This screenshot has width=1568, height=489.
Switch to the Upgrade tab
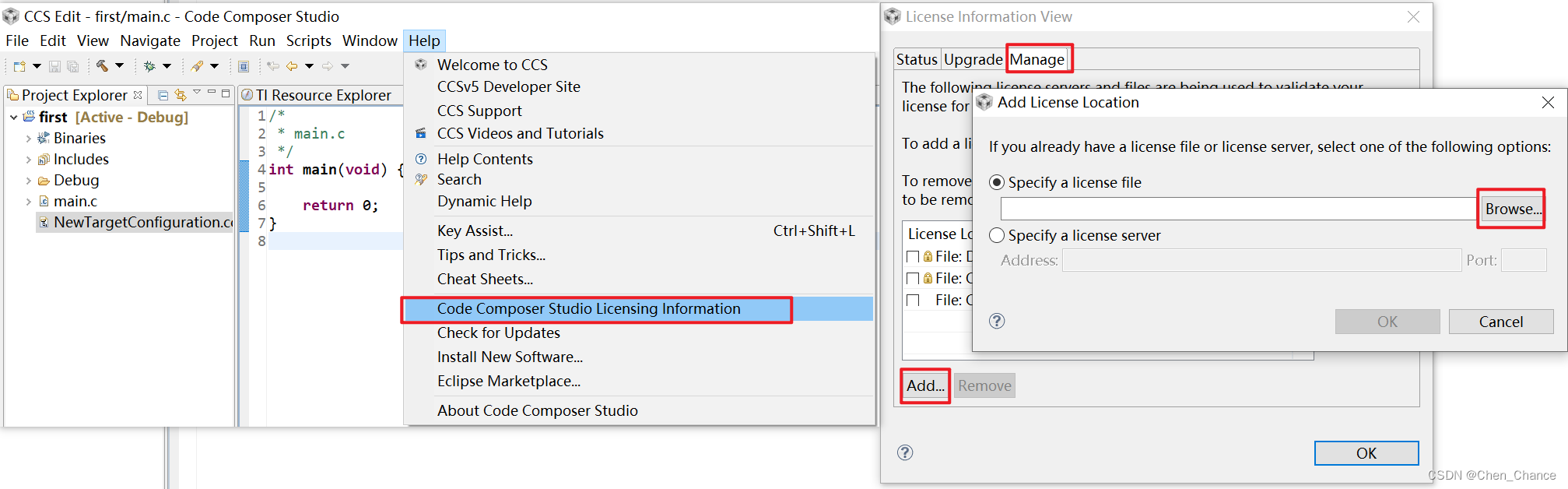tap(972, 58)
